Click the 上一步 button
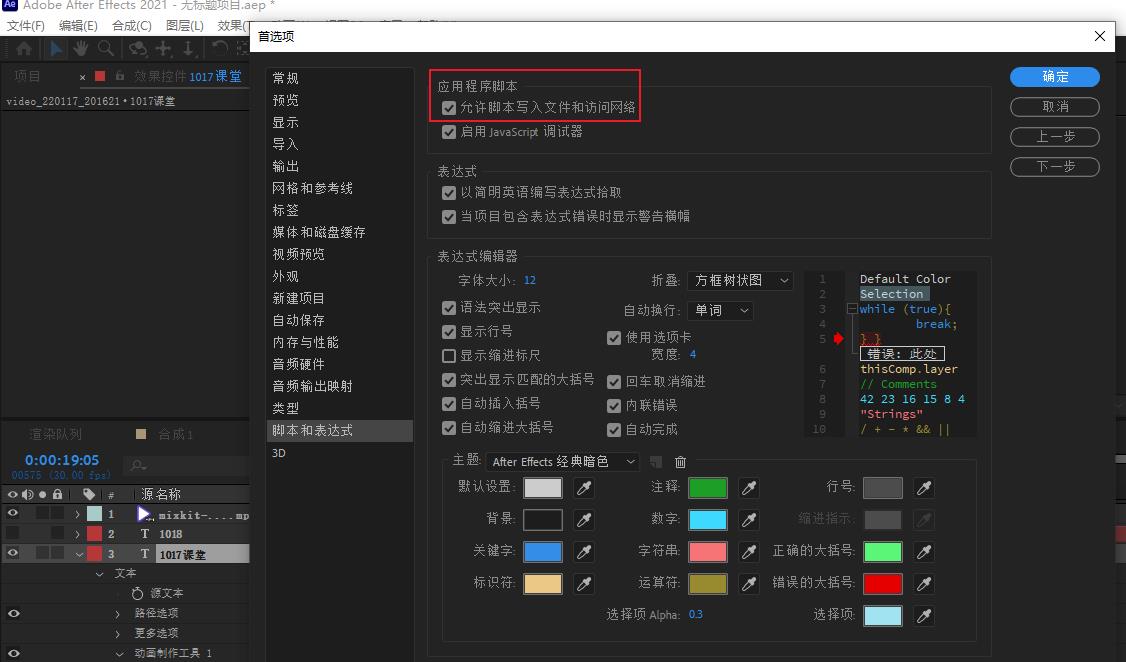This screenshot has height=662, width=1126. click(x=1055, y=137)
